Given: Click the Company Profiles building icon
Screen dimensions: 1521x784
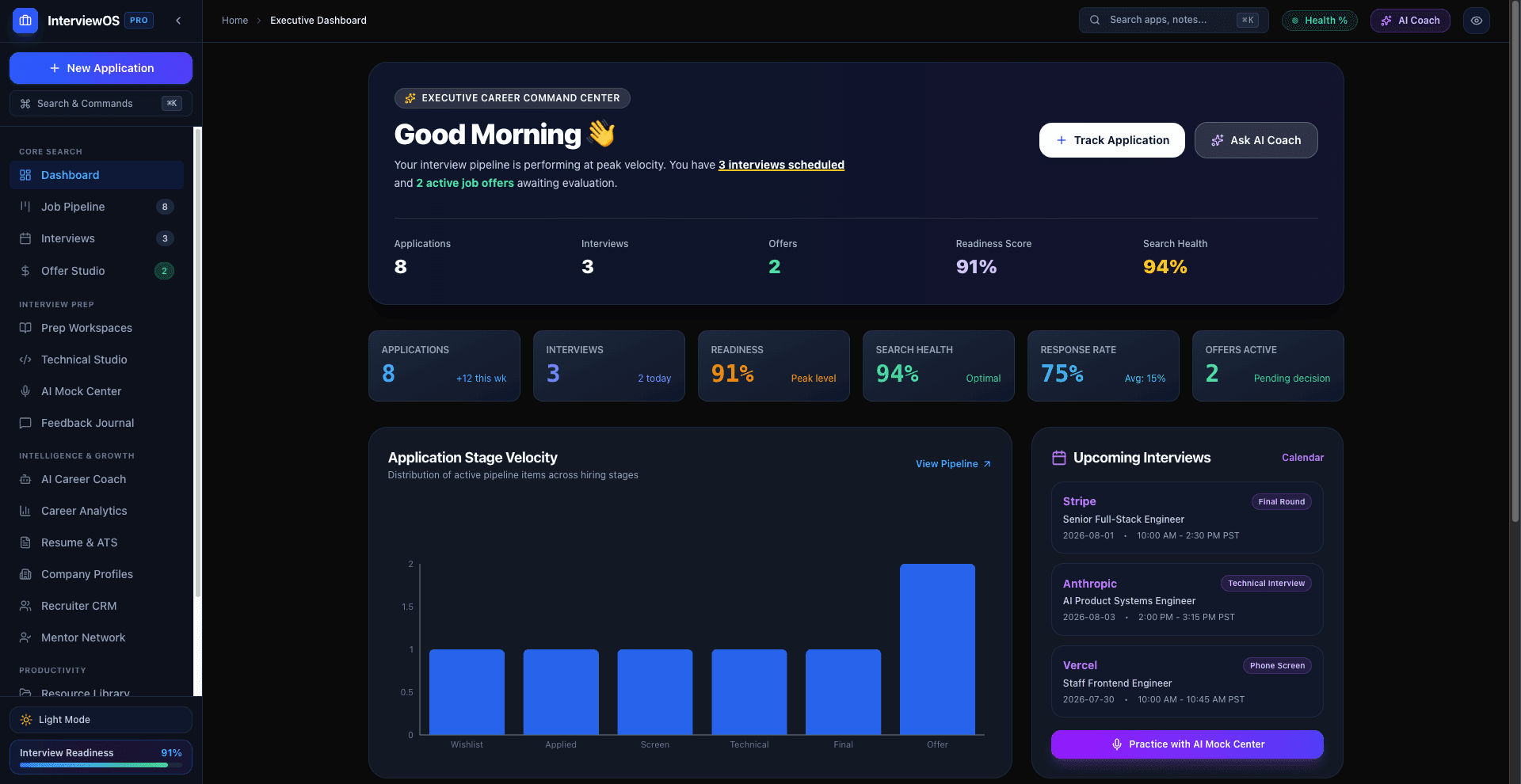Looking at the screenshot, I should [25, 574].
